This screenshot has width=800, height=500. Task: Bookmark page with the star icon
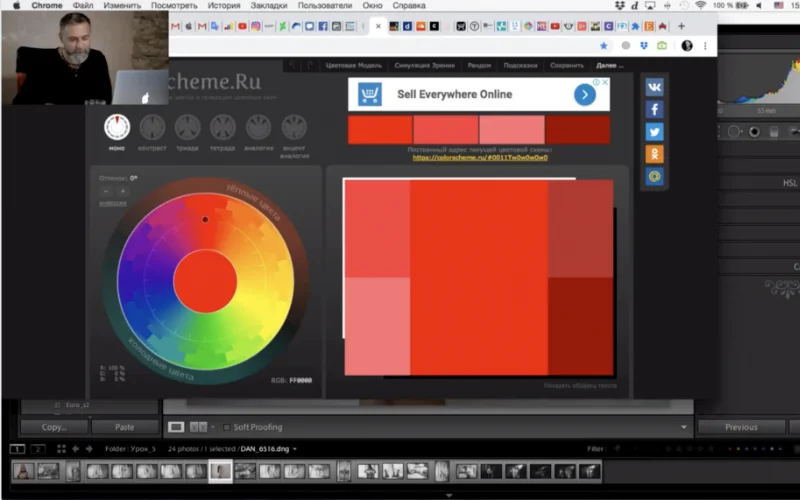coord(603,46)
